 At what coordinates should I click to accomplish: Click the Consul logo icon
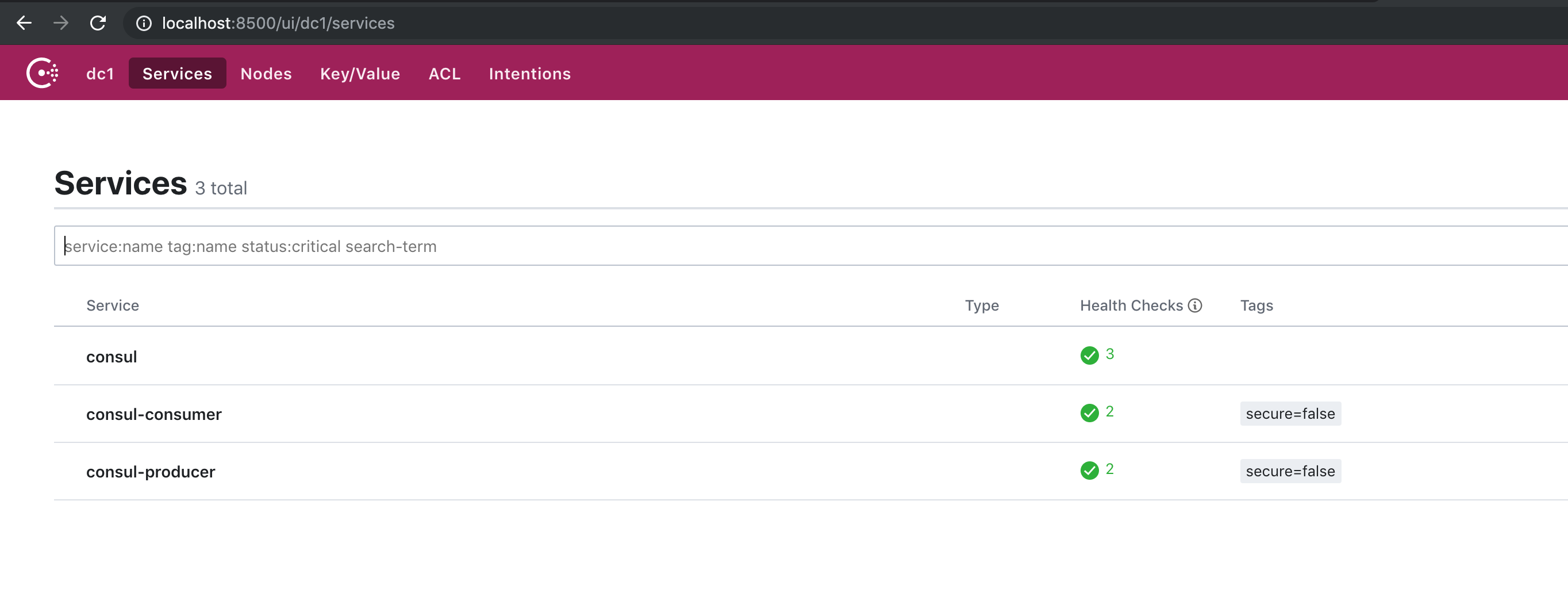[x=43, y=73]
